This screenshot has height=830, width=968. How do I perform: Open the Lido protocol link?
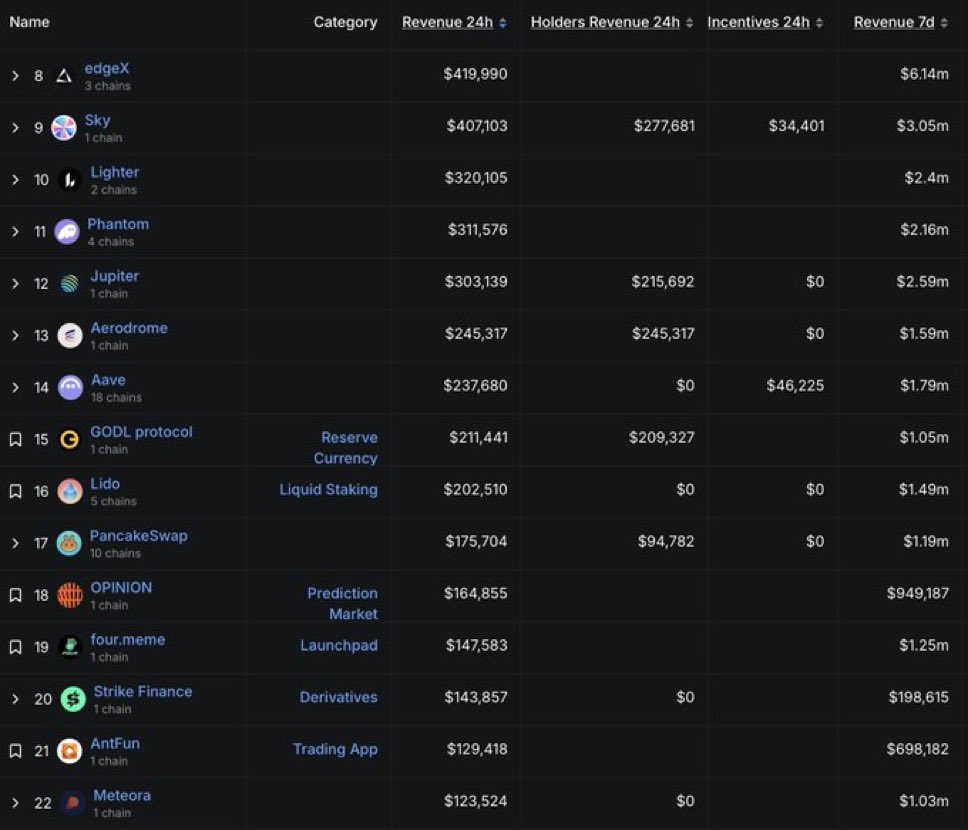[x=106, y=484]
